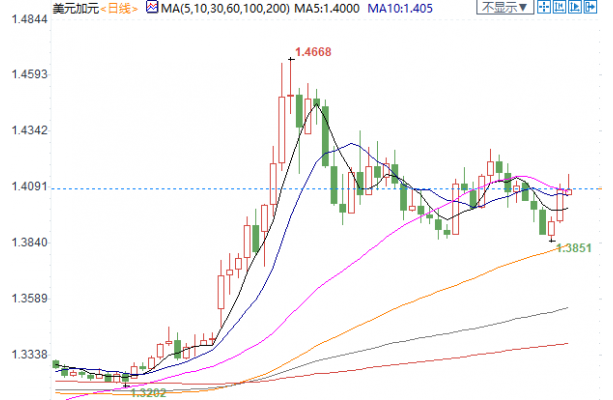Click the 1.3851 low price label
Image resolution: width=613 pixels, height=400 pixels.
point(574,248)
